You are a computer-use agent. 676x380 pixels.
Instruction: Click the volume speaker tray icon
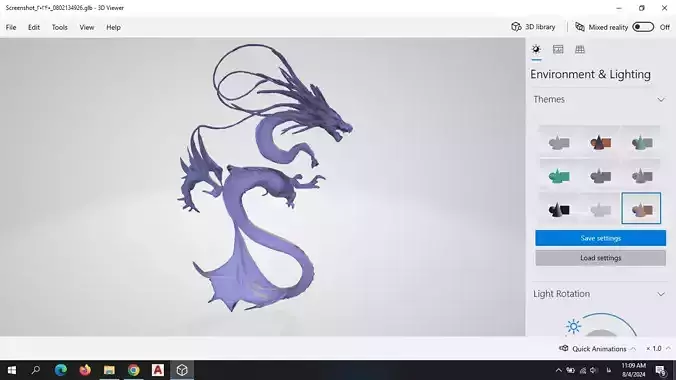(594, 370)
